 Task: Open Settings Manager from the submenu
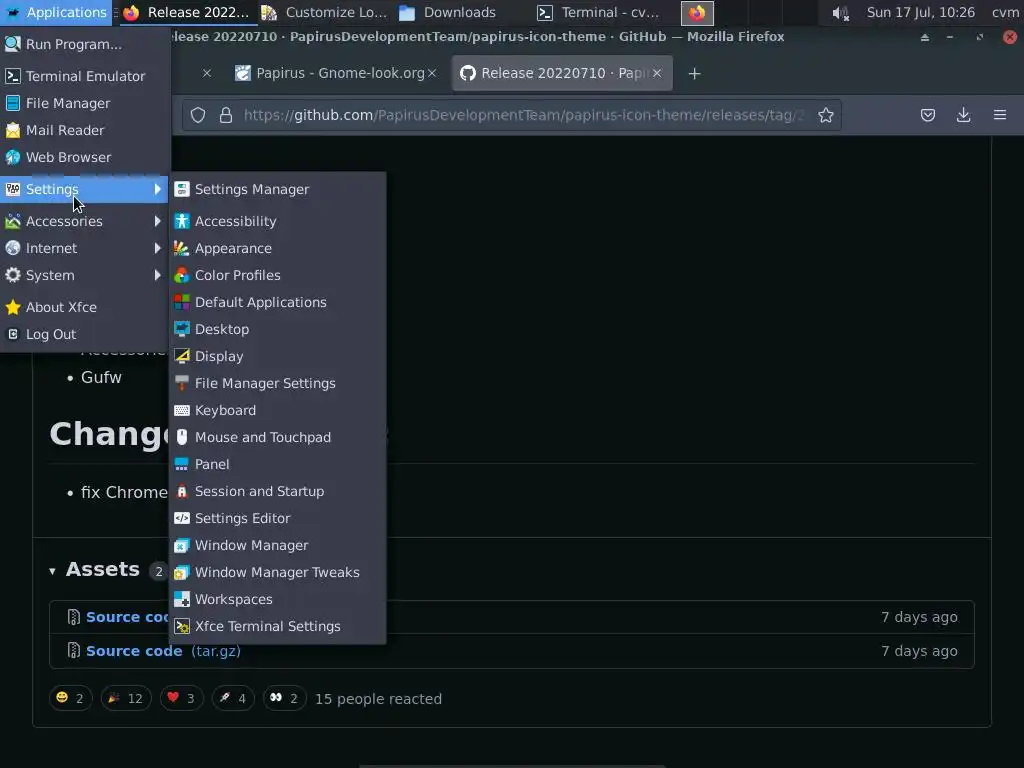click(x=278, y=189)
